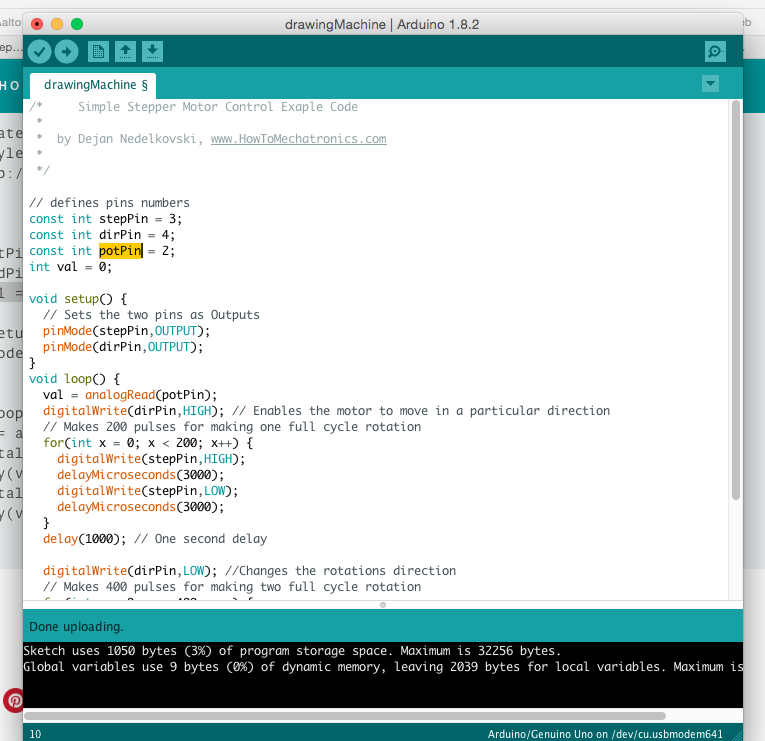Click 'digitalWrite(stepPin,HIGH);' line
765x741 pixels.
(151, 459)
